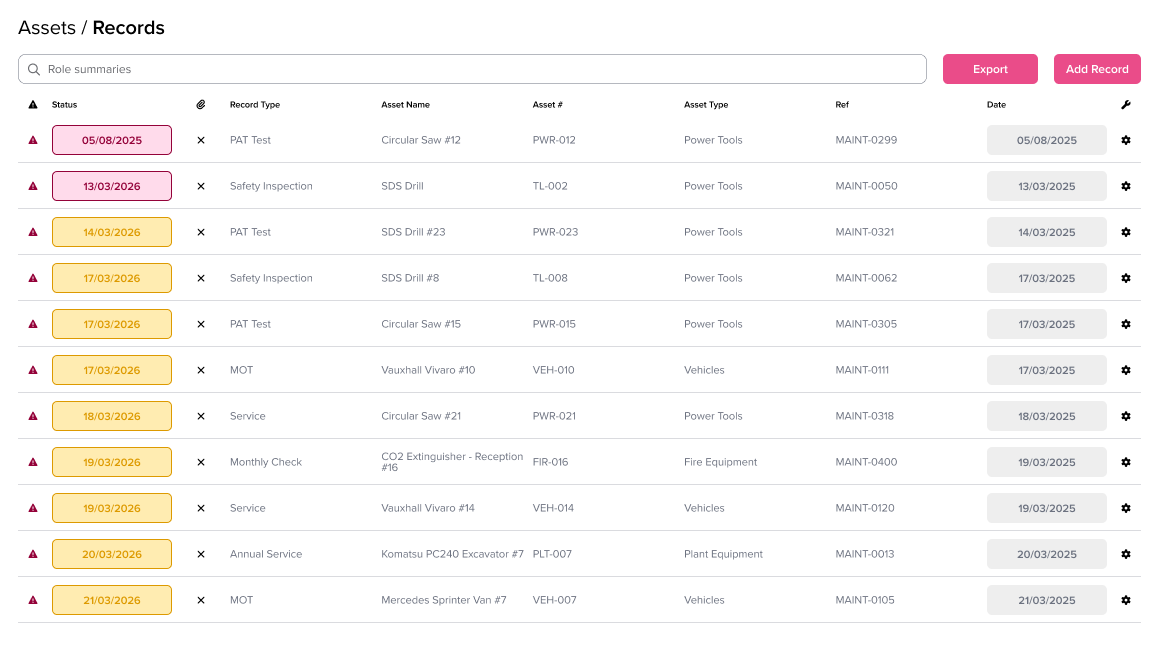
Task: Open date picker showing 18/03/2025
Action: pos(1046,416)
